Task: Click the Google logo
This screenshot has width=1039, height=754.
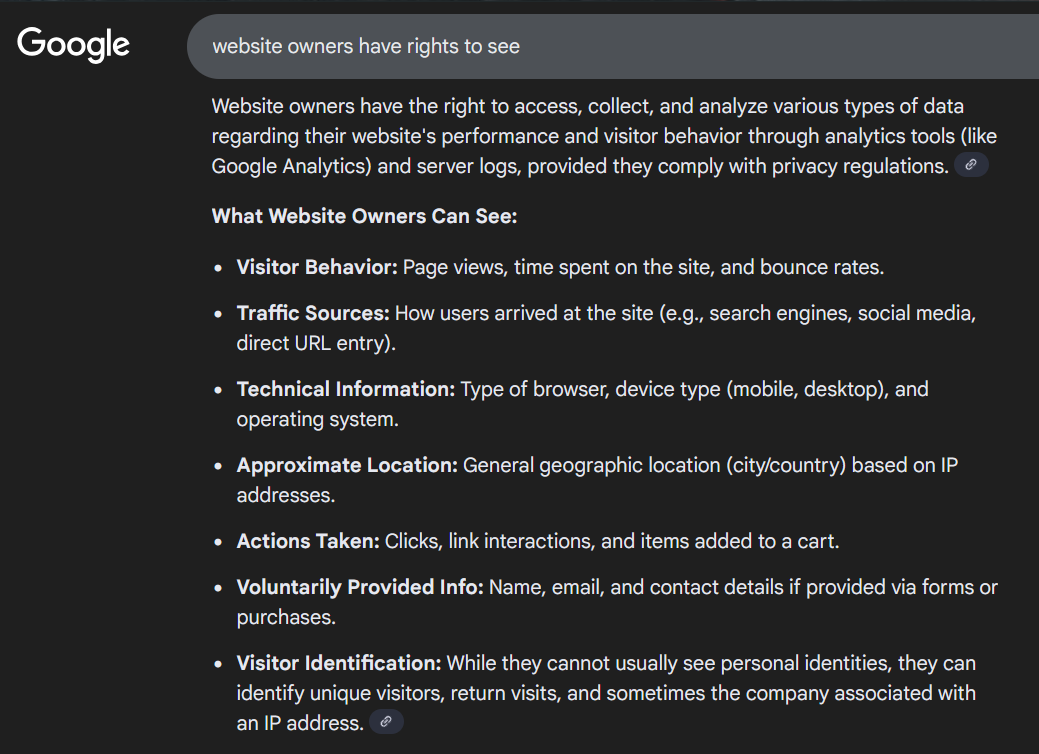Action: click(73, 45)
